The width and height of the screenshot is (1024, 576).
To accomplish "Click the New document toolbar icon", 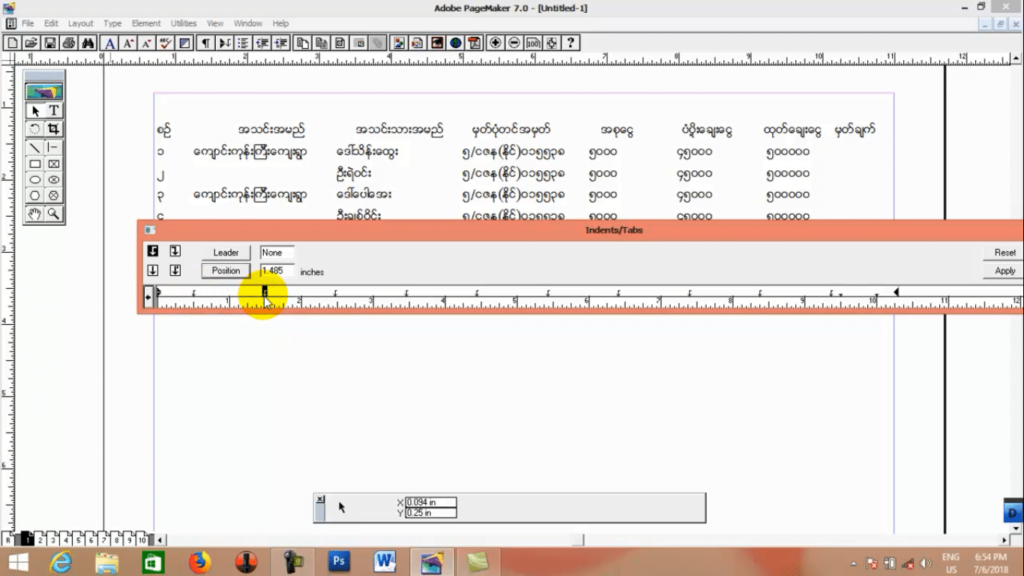I will [x=12, y=43].
